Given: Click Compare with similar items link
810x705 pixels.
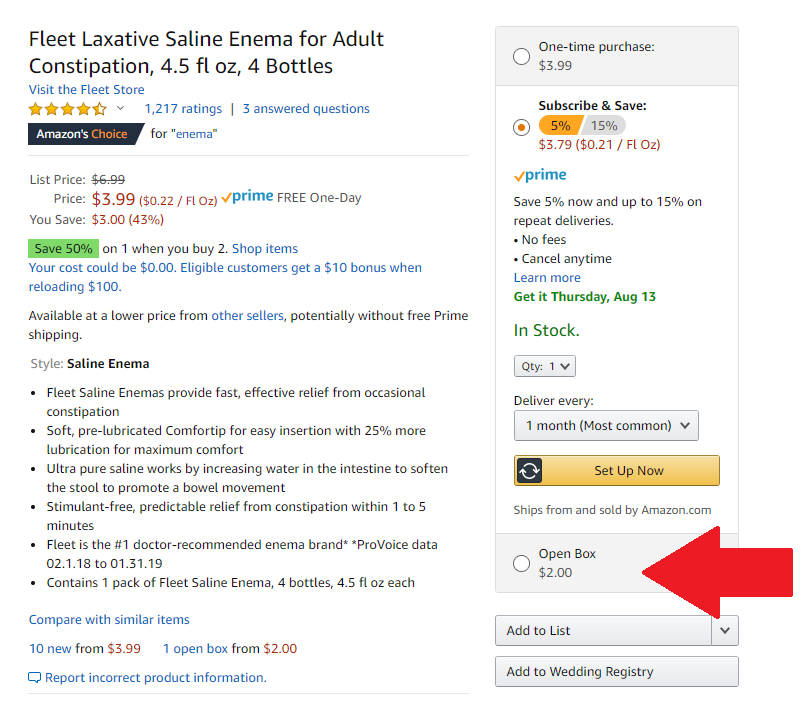Looking at the screenshot, I should pyautogui.click(x=109, y=620).
